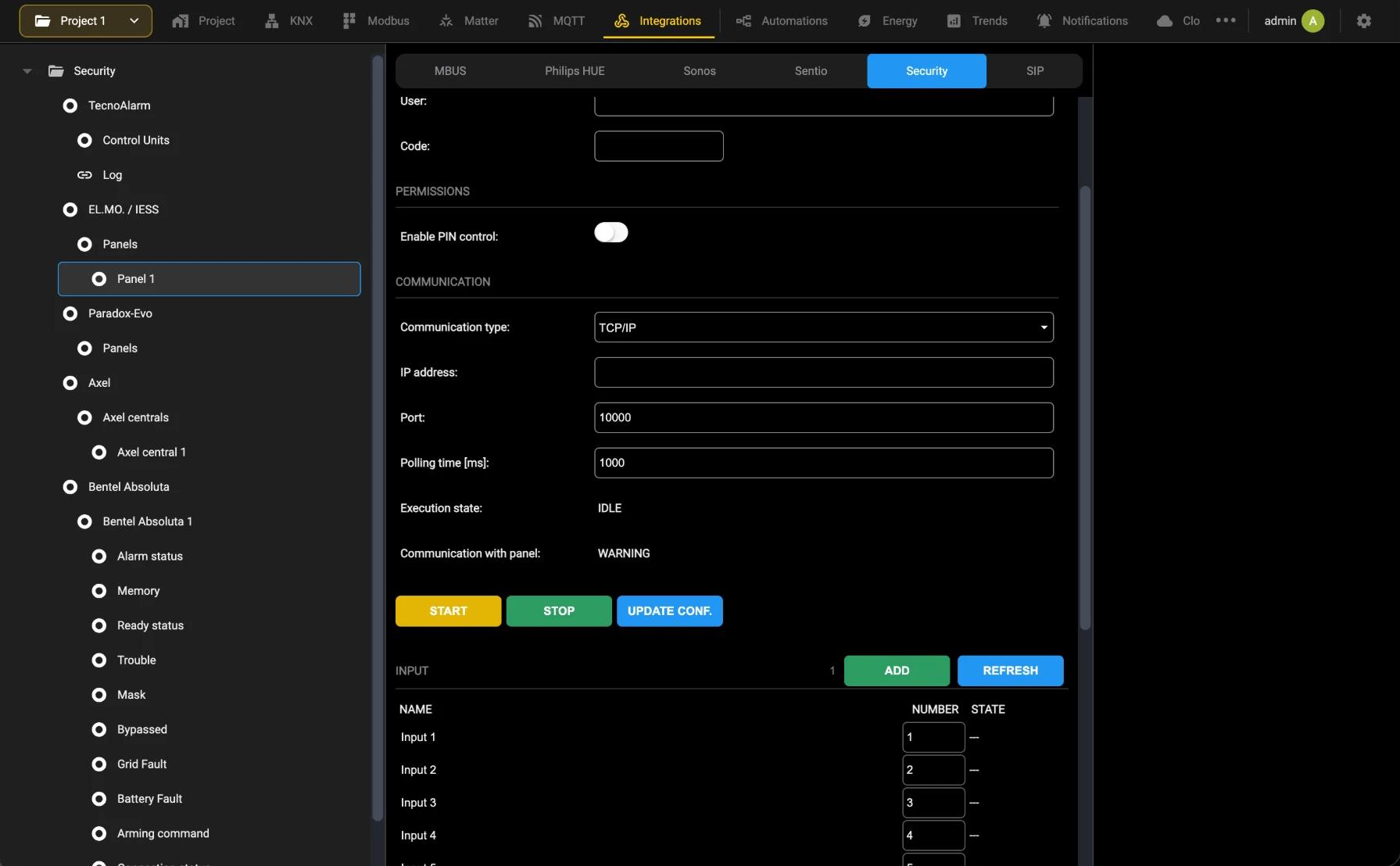Click the Notifications bell icon
The width and height of the screenshot is (1400, 866).
click(x=1044, y=21)
